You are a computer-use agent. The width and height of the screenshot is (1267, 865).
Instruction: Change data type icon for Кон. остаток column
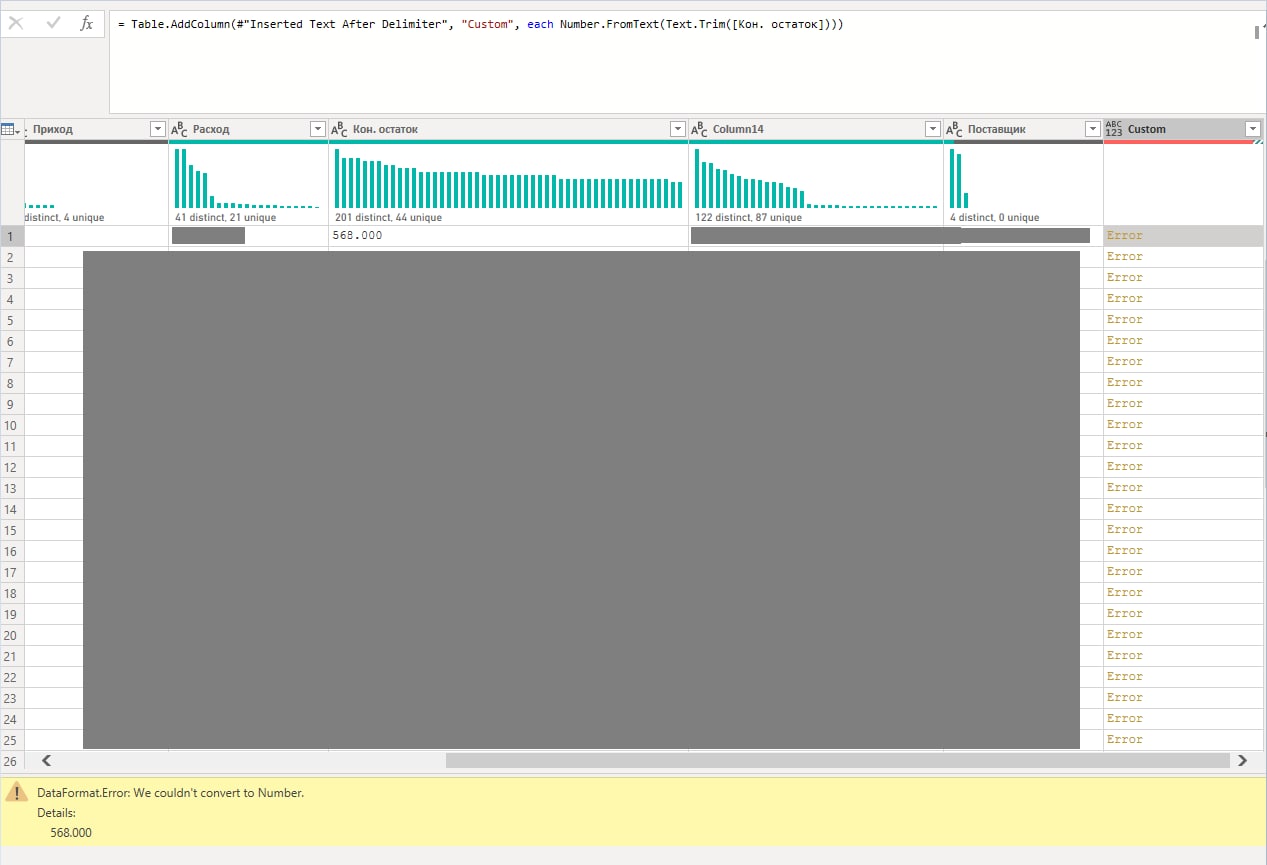tap(339, 129)
